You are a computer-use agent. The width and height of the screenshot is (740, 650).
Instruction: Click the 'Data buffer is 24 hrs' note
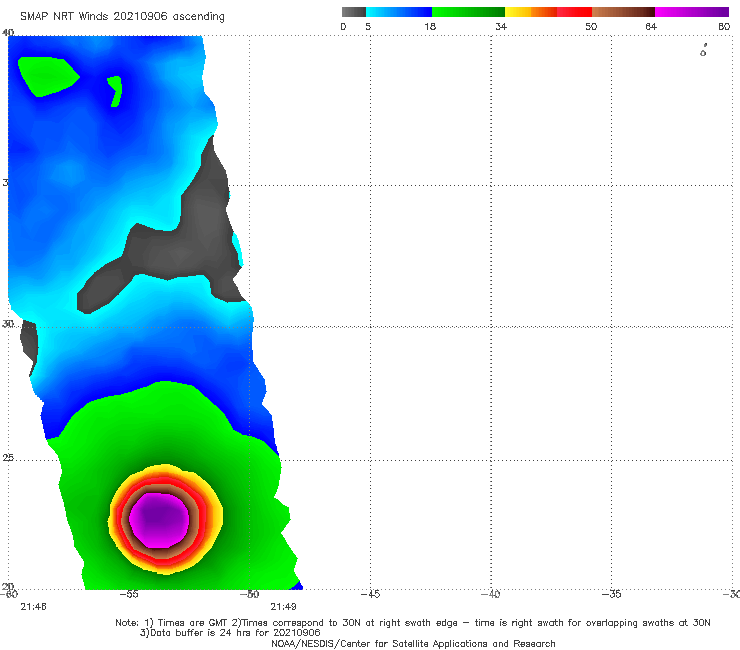click(230, 633)
